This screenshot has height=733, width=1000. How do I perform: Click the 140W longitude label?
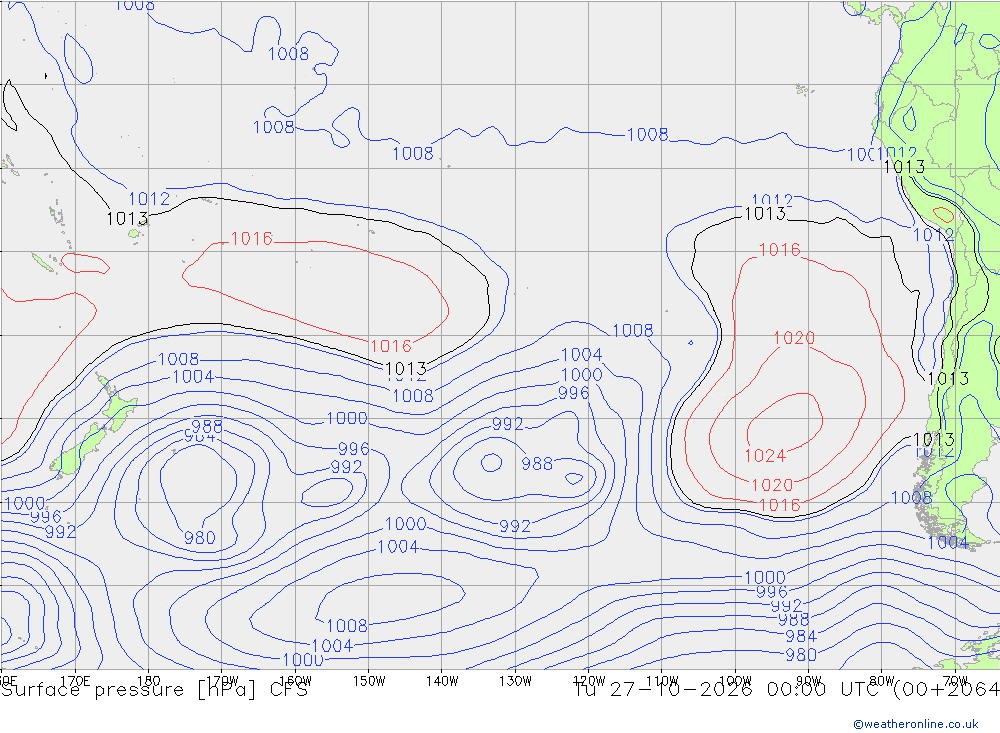(x=442, y=681)
